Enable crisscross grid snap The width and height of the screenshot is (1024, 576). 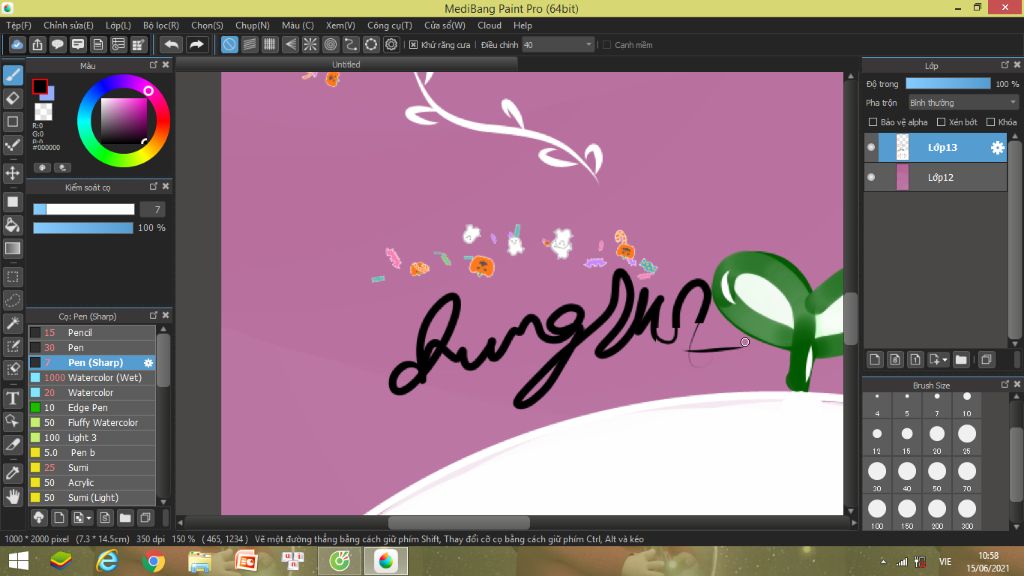click(270, 44)
